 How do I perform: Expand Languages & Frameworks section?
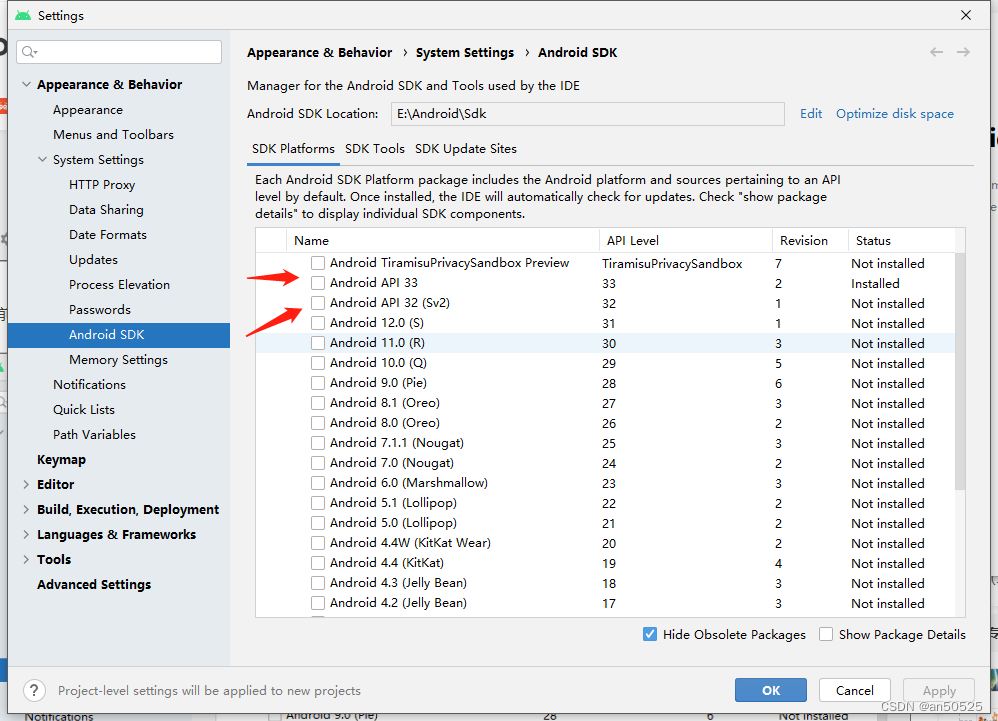[26, 535]
